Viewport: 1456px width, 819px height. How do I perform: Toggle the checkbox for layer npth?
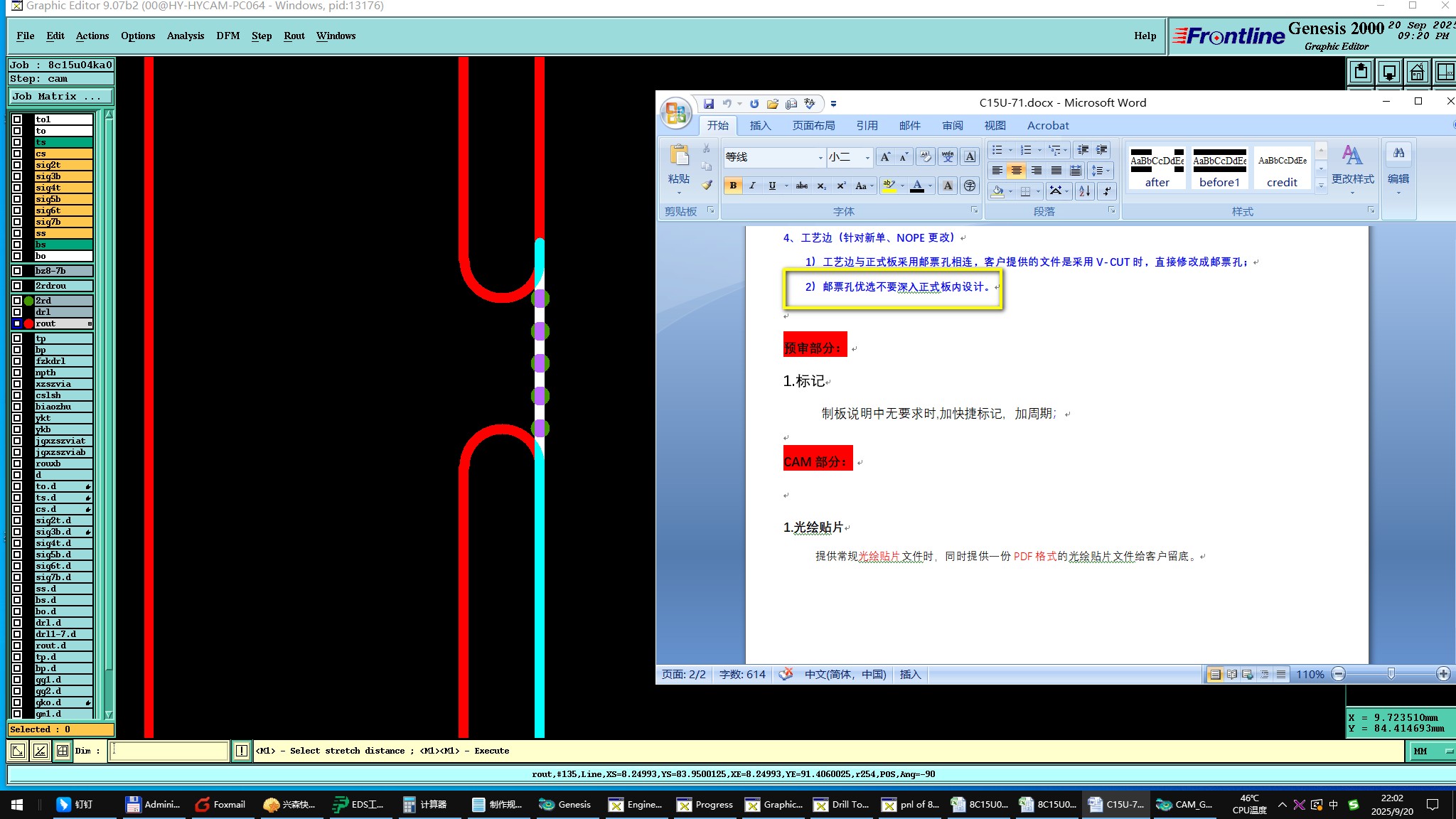[17, 373]
